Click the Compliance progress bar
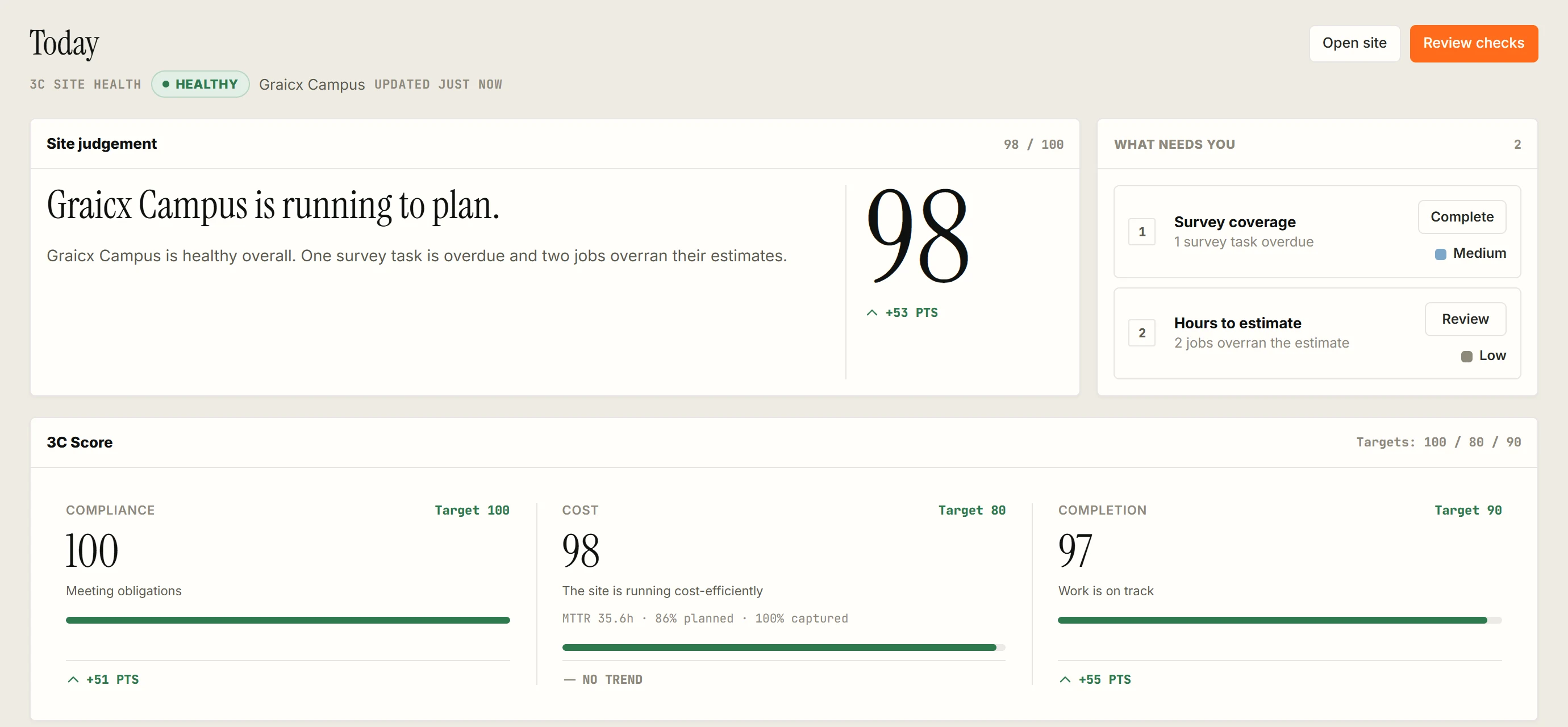The height and width of the screenshot is (727, 1568). 288,620
